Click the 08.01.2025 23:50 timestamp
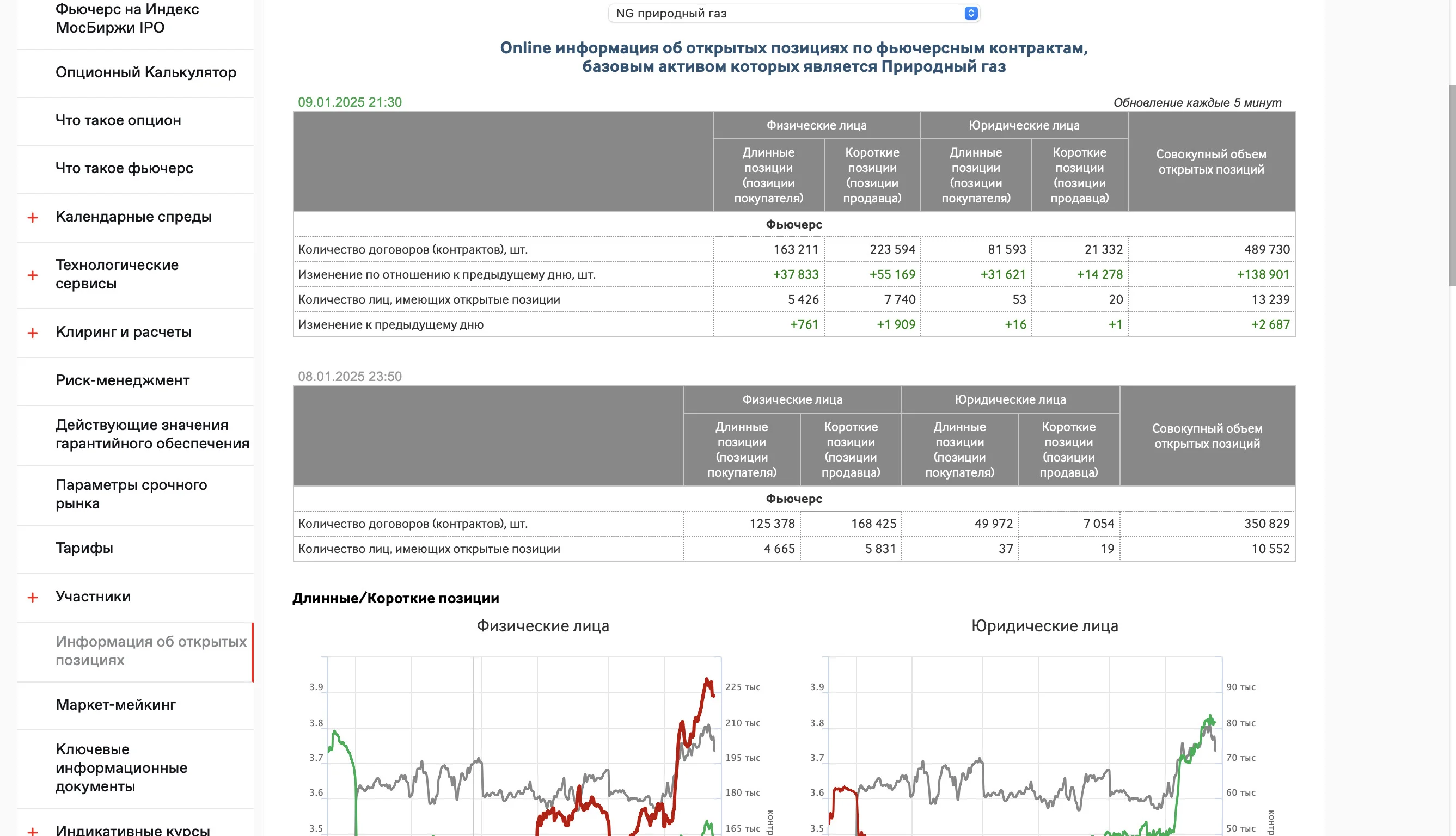 tap(349, 377)
